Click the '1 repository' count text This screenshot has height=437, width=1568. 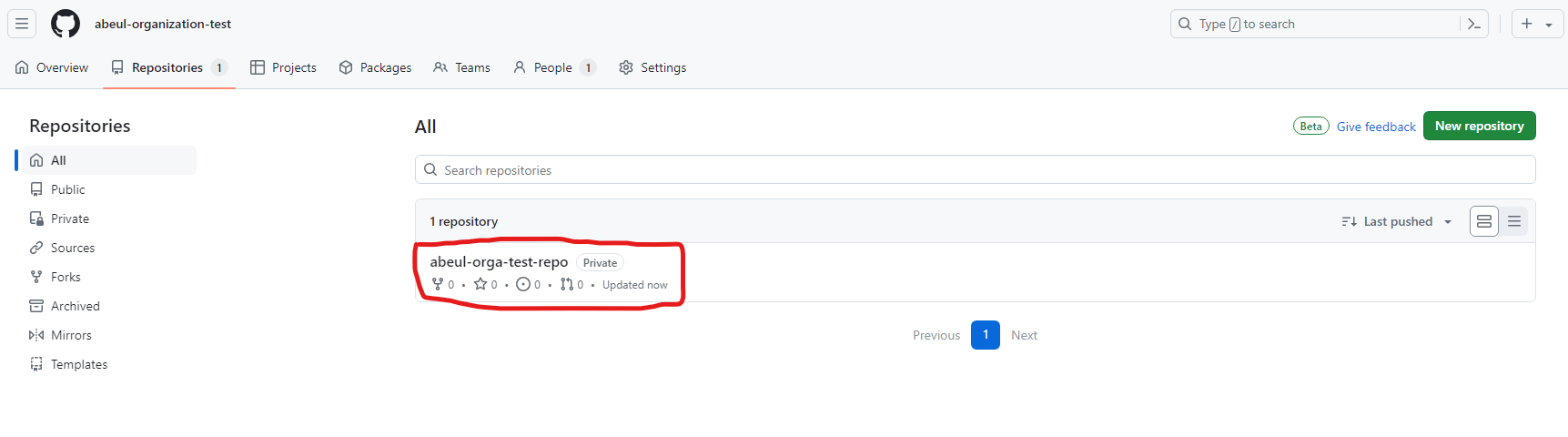pyautogui.click(x=464, y=221)
